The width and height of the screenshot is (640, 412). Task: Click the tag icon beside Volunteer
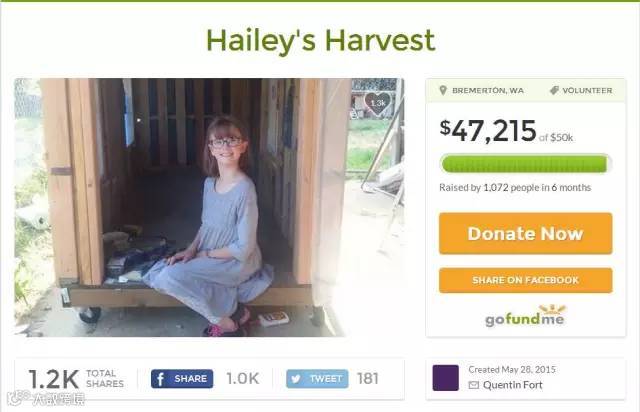554,90
